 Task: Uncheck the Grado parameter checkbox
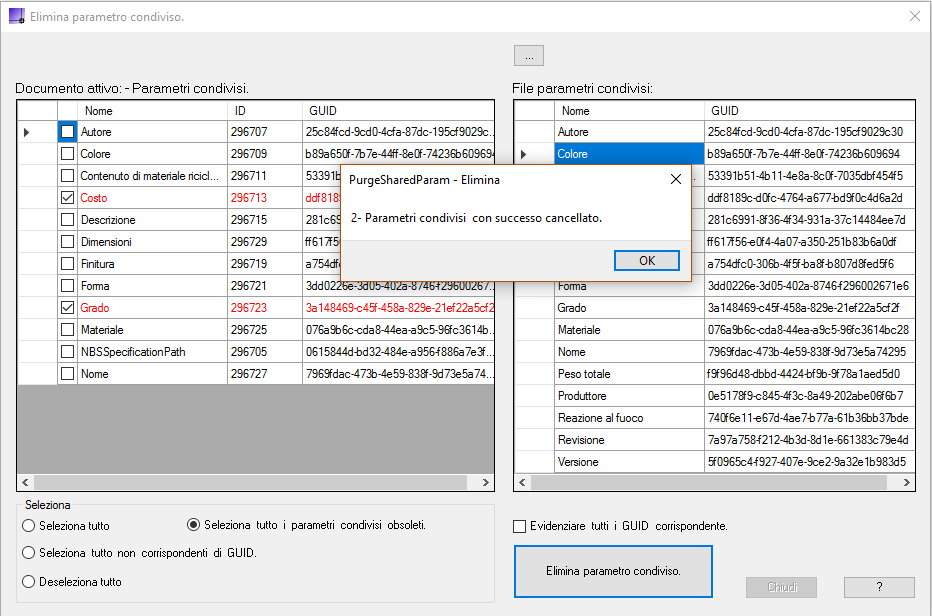[67, 308]
